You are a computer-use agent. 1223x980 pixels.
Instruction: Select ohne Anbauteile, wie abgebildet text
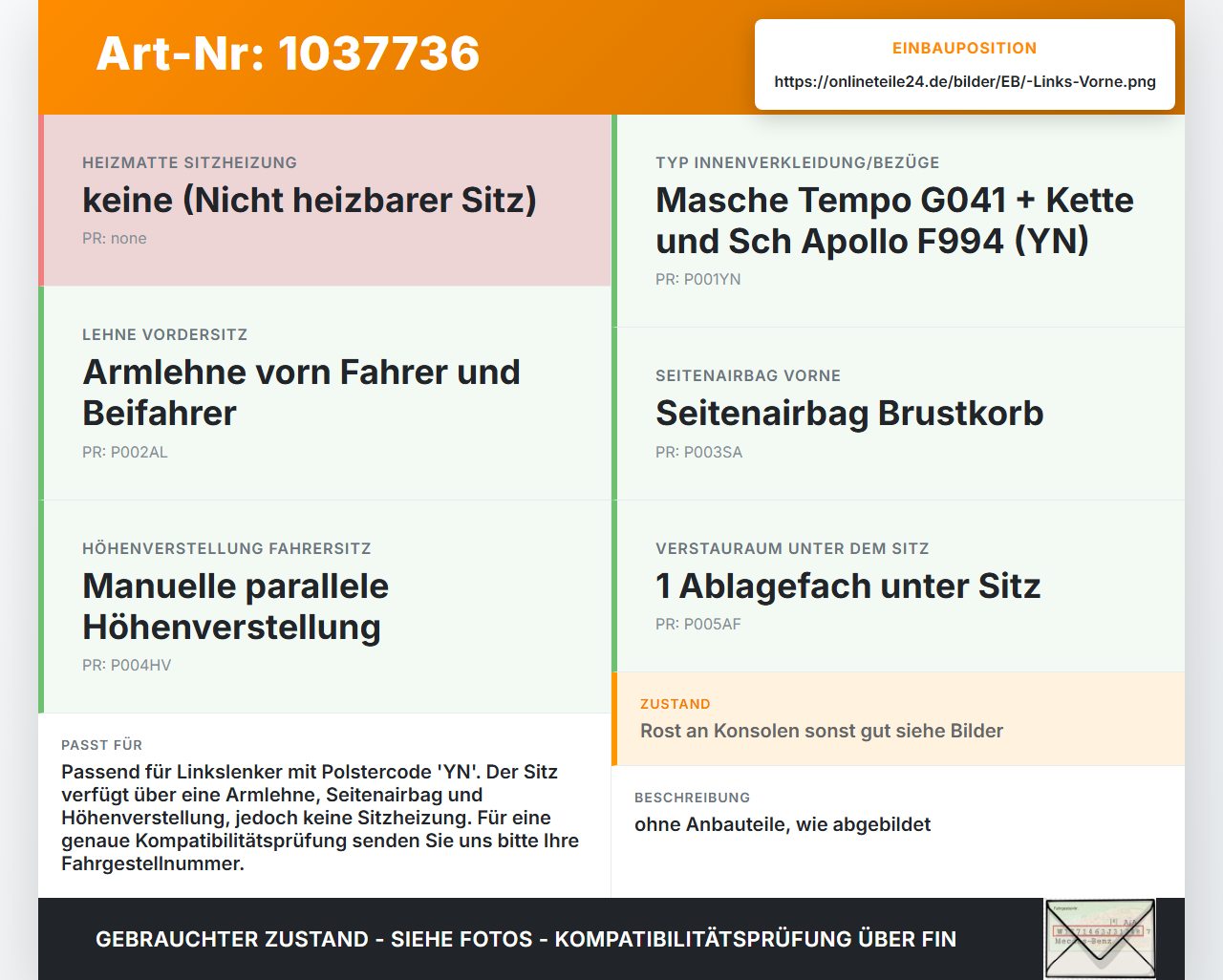click(783, 824)
